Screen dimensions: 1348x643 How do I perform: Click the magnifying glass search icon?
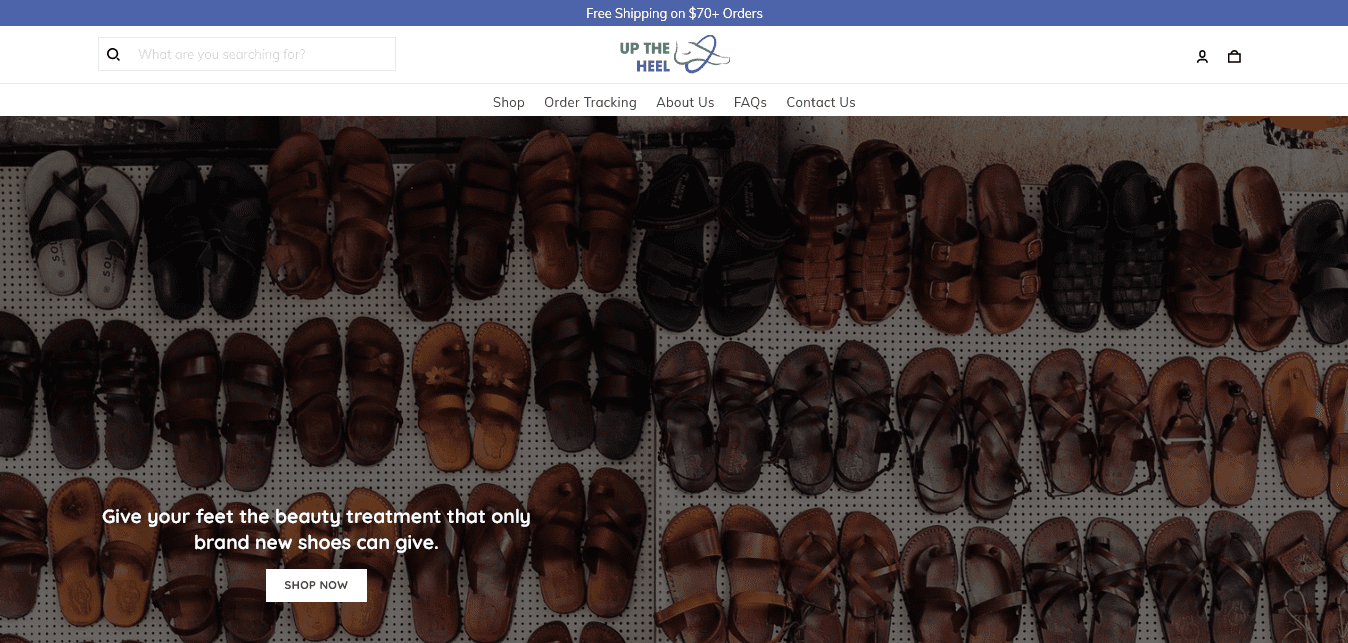pyautogui.click(x=114, y=55)
